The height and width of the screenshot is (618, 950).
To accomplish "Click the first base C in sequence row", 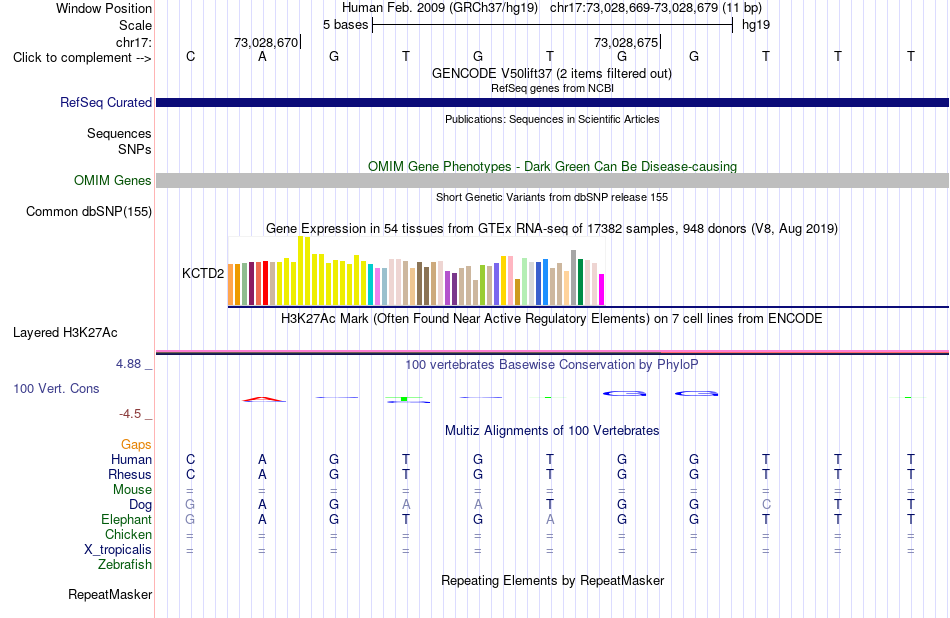I will [190, 56].
